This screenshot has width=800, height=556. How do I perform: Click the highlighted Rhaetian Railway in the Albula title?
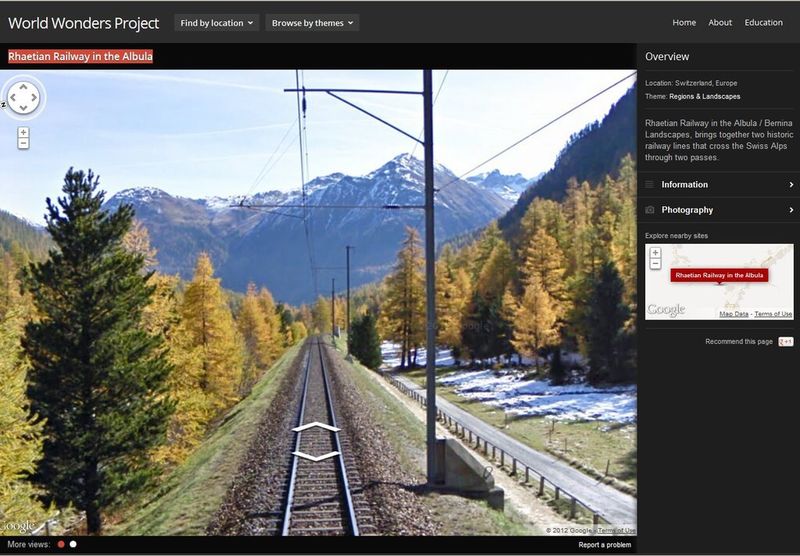pos(81,56)
